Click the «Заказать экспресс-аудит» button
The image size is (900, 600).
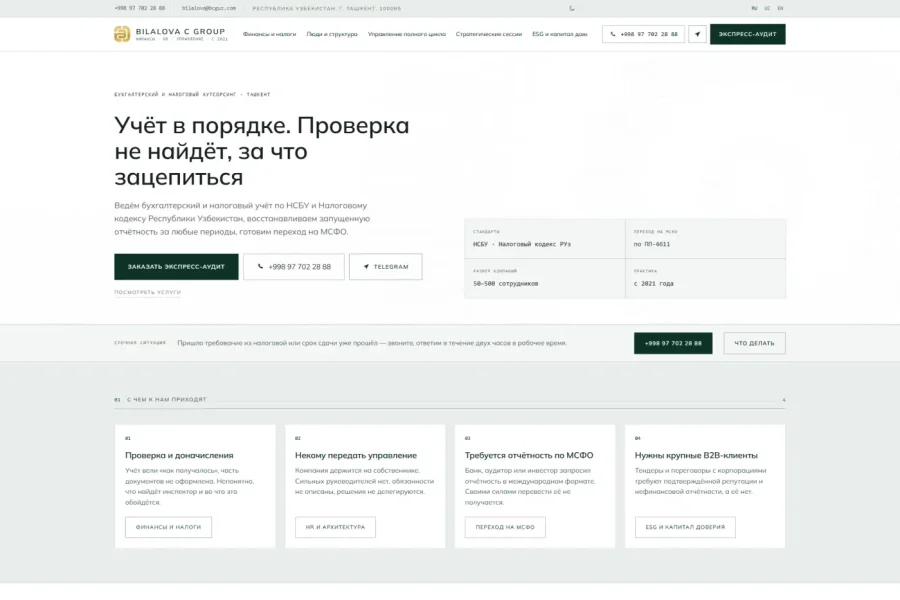(x=176, y=267)
